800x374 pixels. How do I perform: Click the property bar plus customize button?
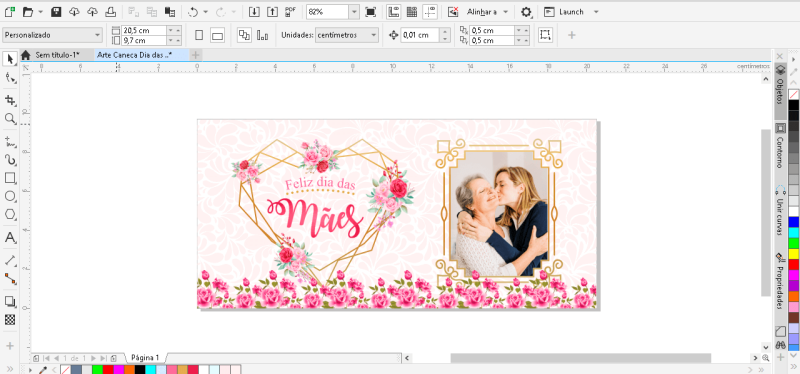572,35
